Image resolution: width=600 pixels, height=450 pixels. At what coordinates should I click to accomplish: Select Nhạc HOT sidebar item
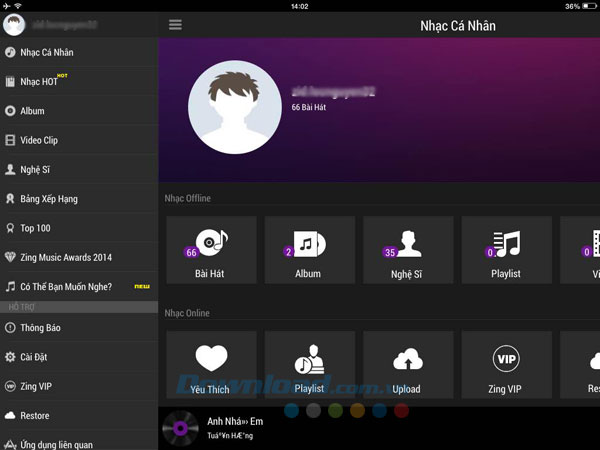click(x=79, y=82)
